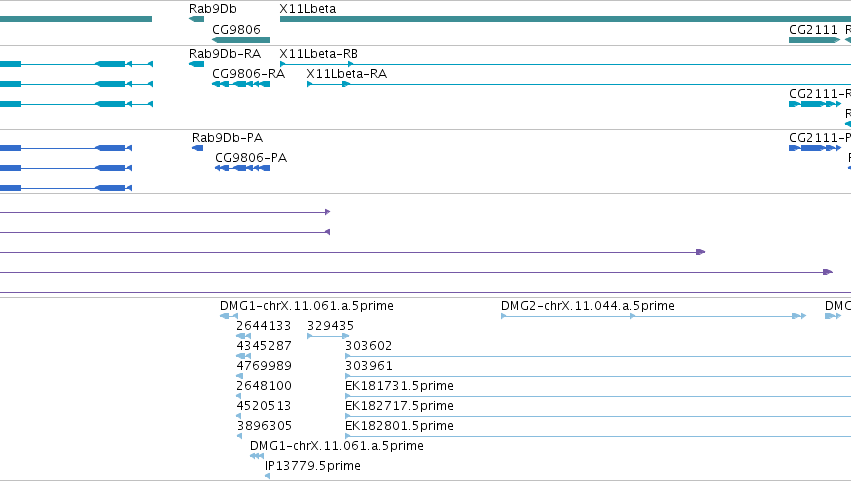Viewport: 851px width, 481px height.
Task: Click the CG9806 gene feature bar
Action: [x=241, y=40]
